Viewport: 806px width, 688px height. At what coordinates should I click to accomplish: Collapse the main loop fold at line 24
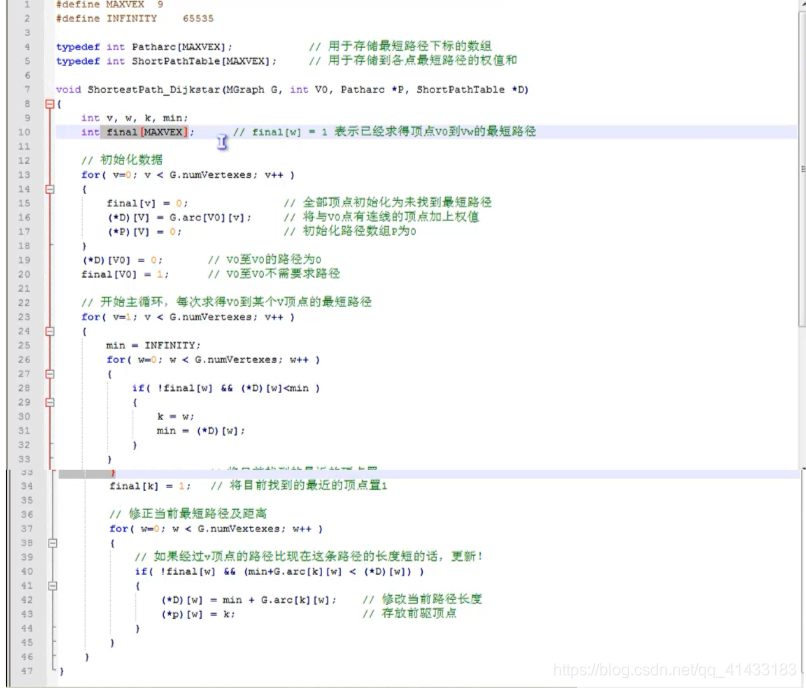tap(50, 332)
